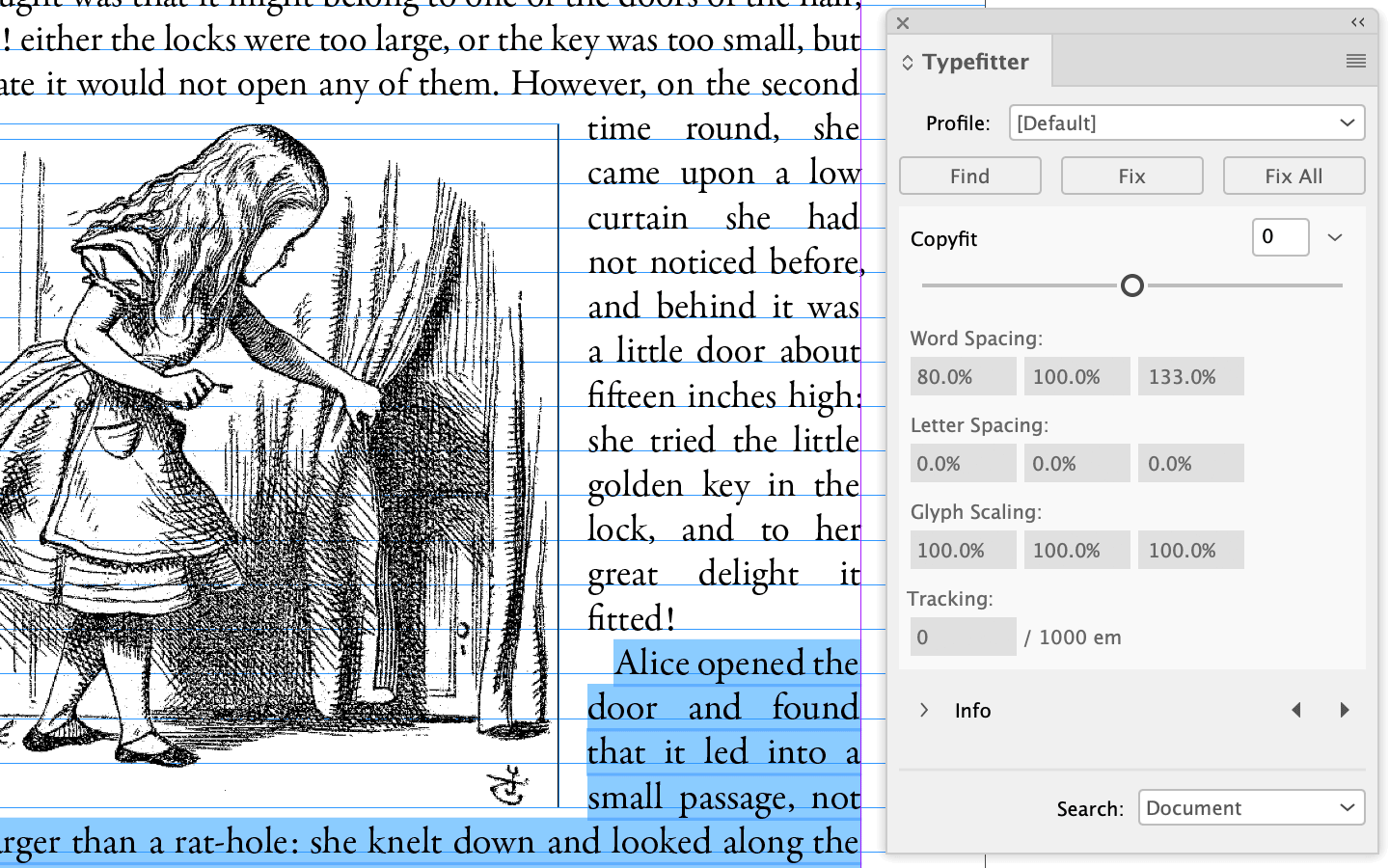Click the Copyfit value field
The height and width of the screenshot is (868, 1389).
[x=1280, y=237]
